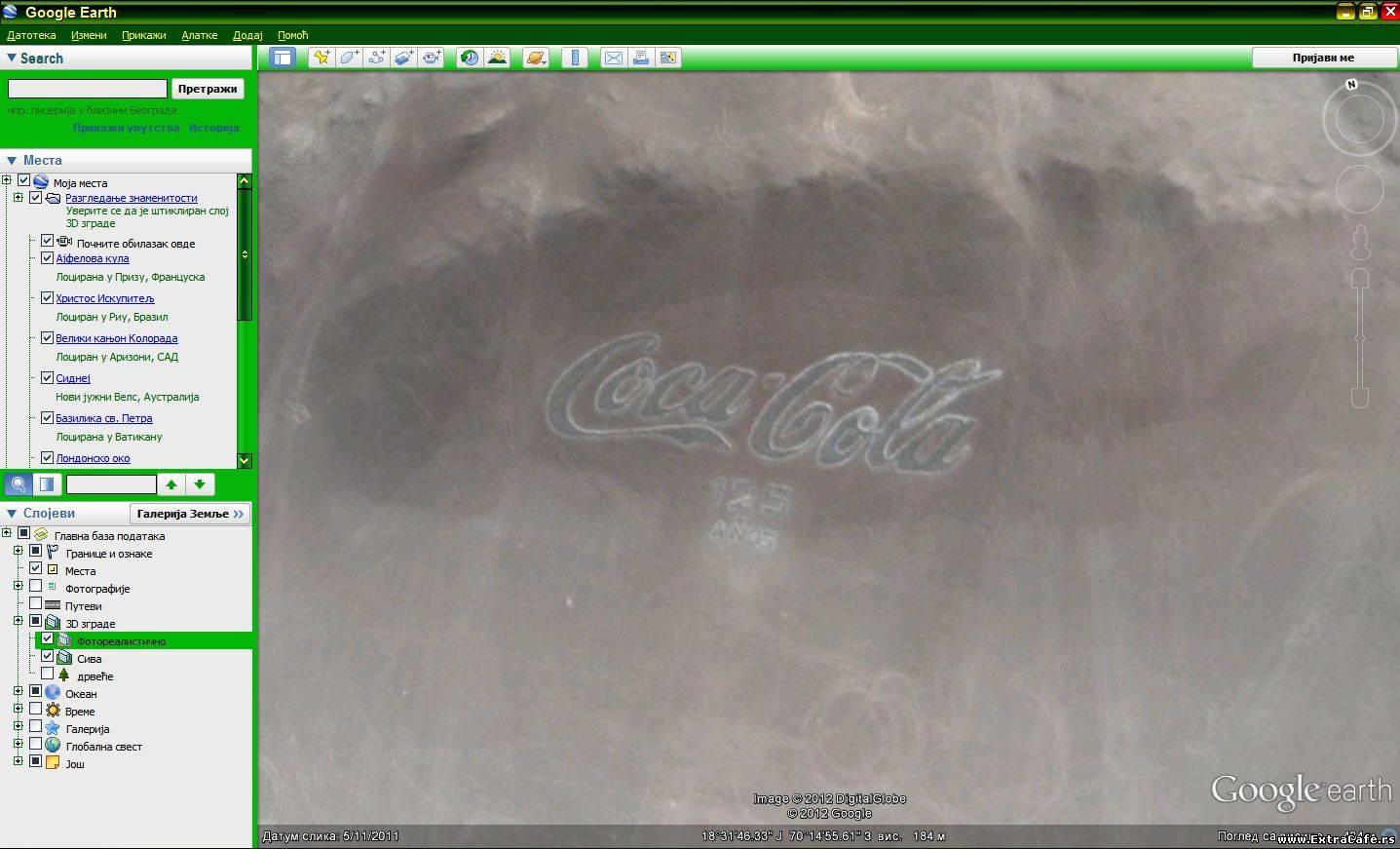Add a new placemark with pushpin icon
The height and width of the screenshot is (849, 1400).
[x=322, y=58]
